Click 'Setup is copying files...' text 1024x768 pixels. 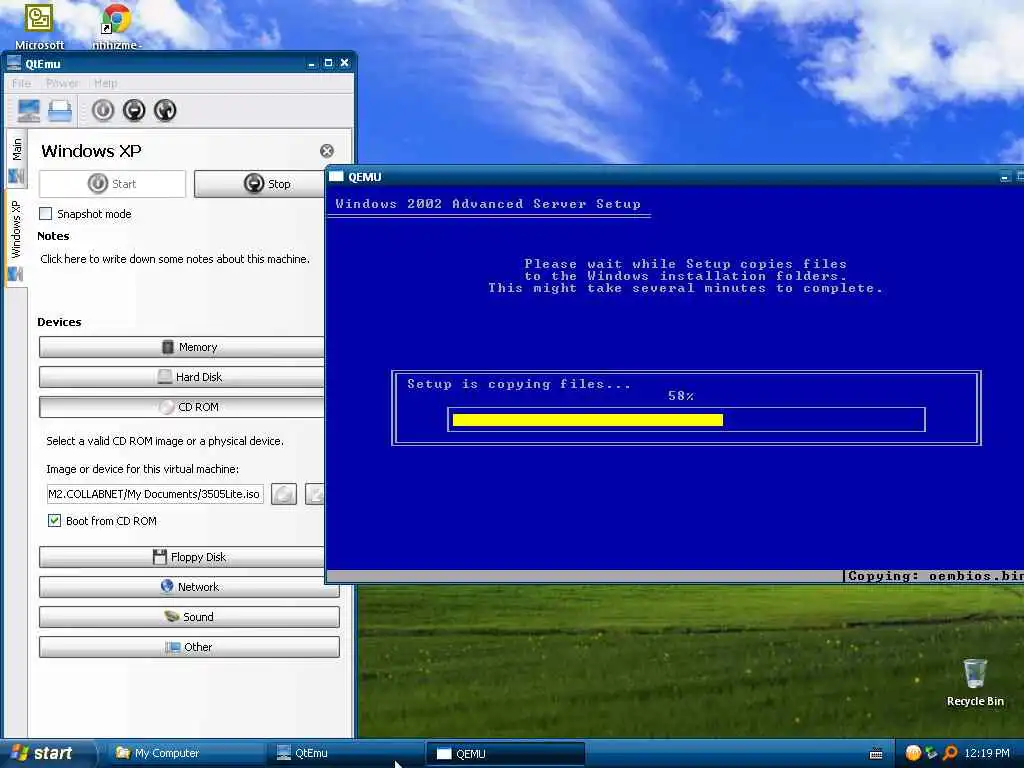(519, 384)
